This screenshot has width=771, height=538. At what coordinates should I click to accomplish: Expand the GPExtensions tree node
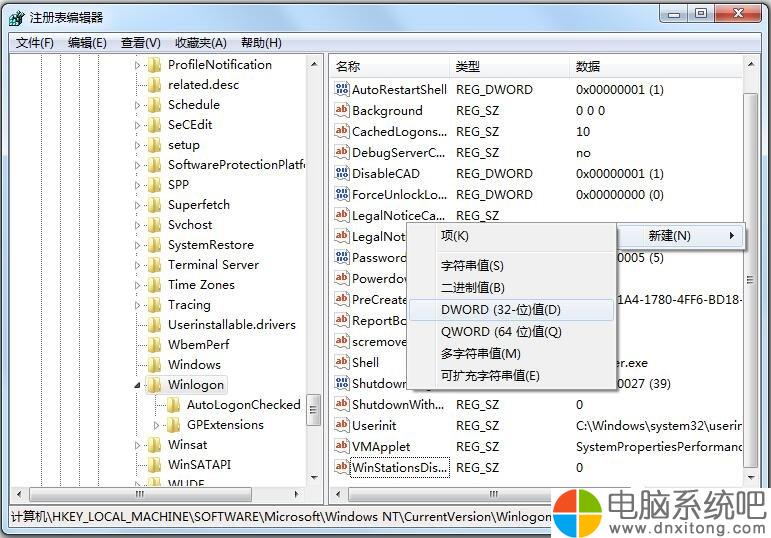156,425
